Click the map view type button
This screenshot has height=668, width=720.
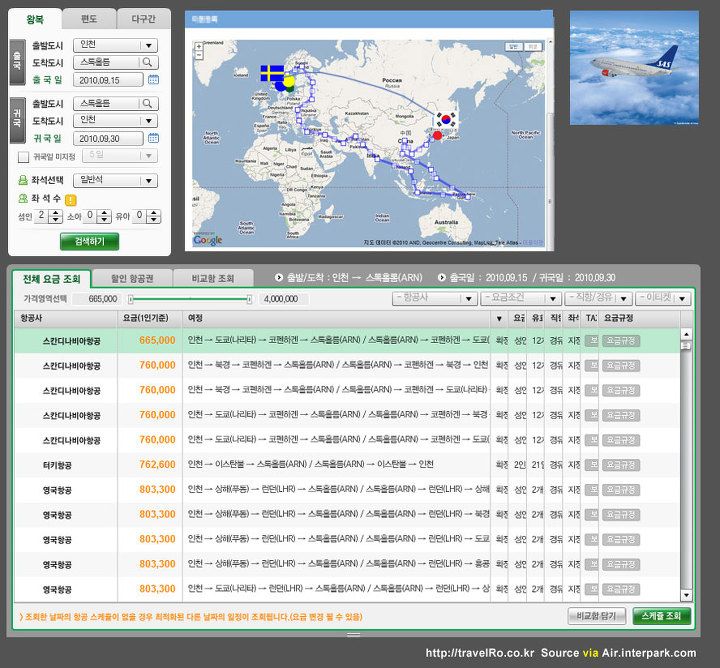click(514, 47)
